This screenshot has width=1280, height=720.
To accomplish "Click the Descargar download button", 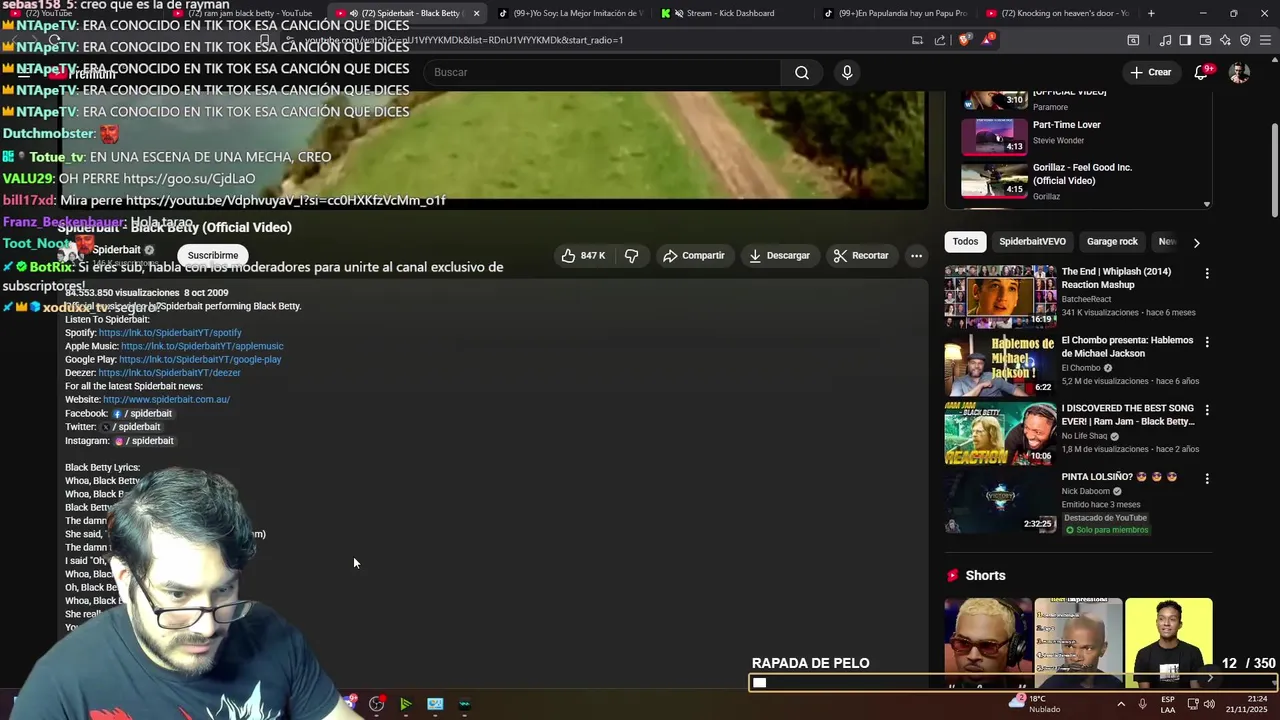I will [779, 255].
